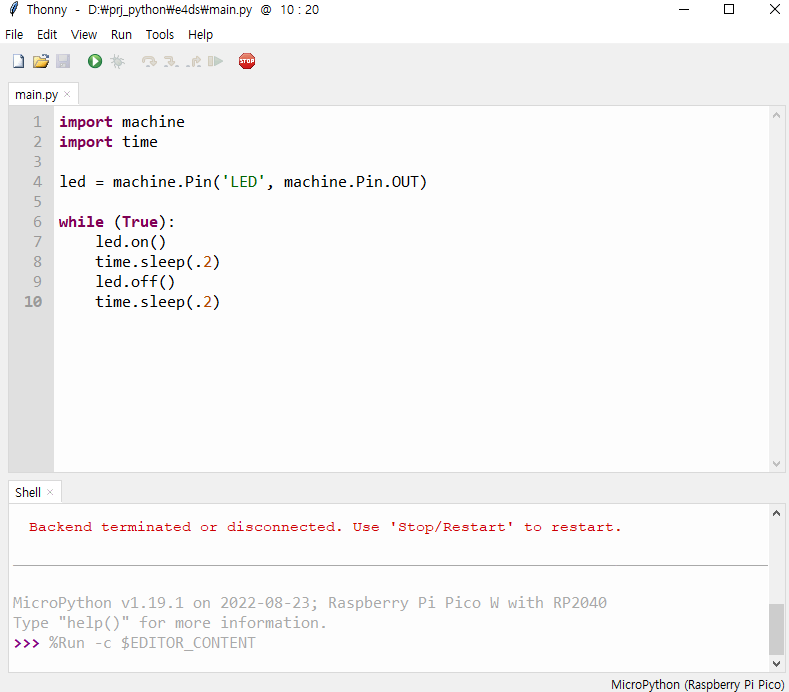789x692 pixels.
Task: Close the Shell panel tab
Action: [50, 492]
